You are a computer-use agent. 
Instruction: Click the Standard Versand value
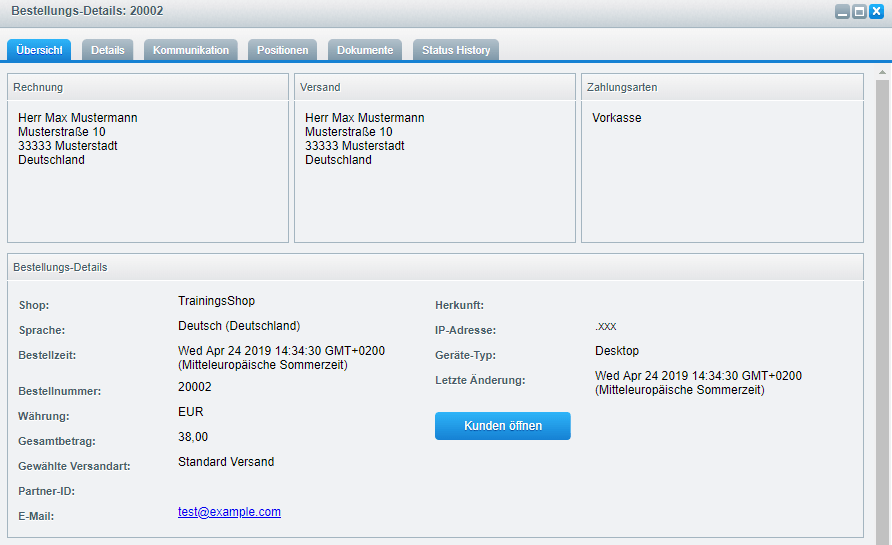(226, 462)
